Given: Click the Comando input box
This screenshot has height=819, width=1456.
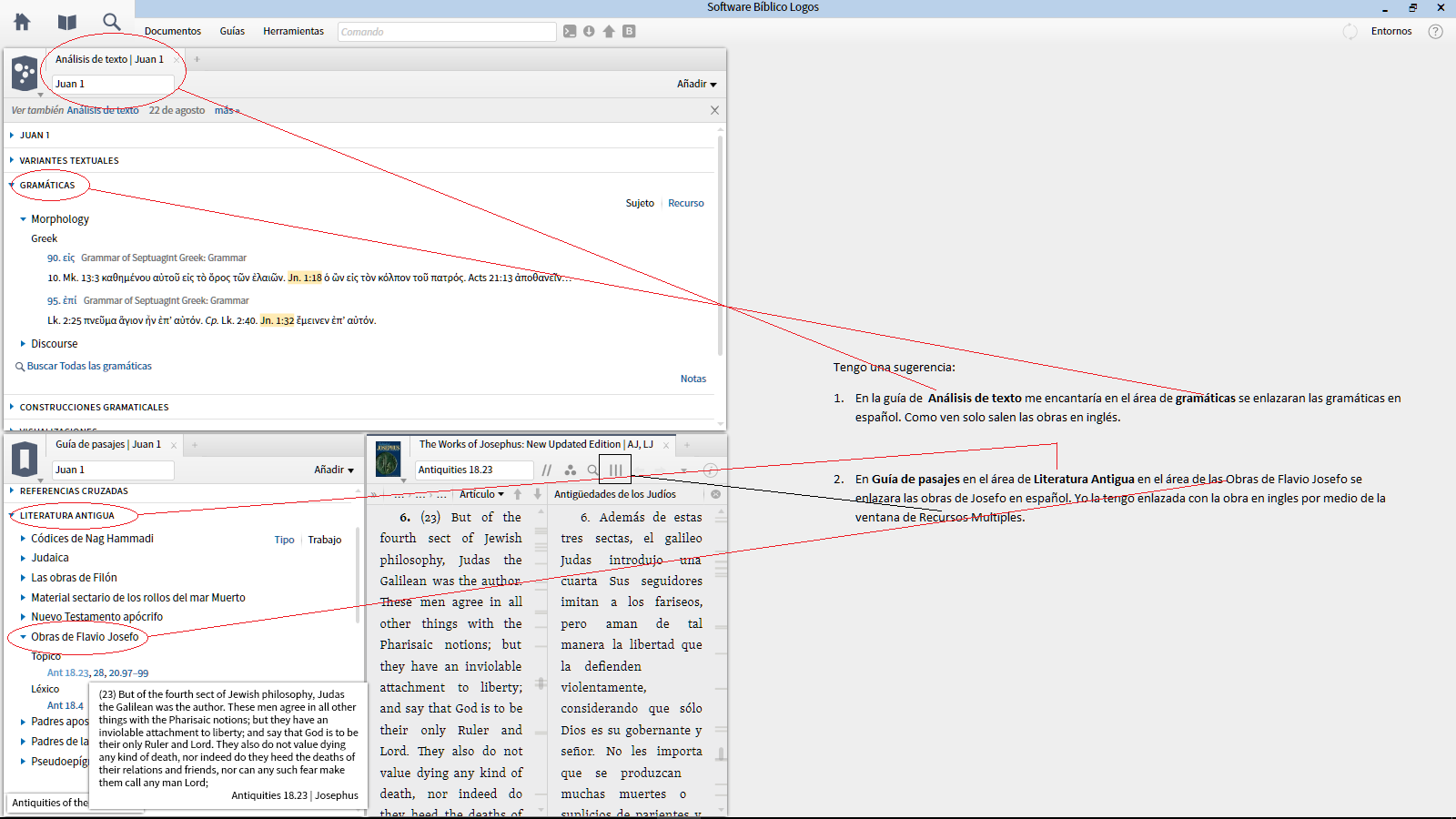Looking at the screenshot, I should point(447,32).
